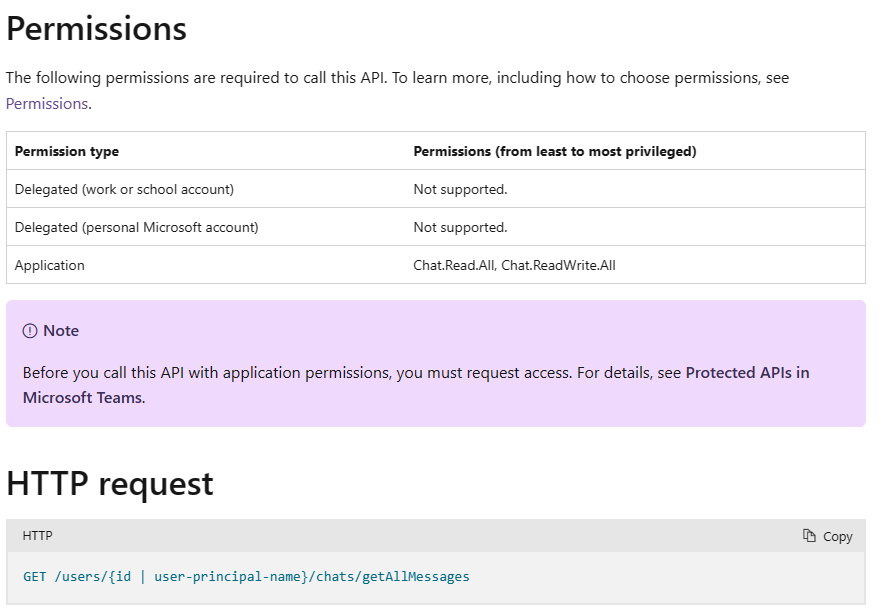Click the GET getAllMessages code line

click(x=246, y=576)
